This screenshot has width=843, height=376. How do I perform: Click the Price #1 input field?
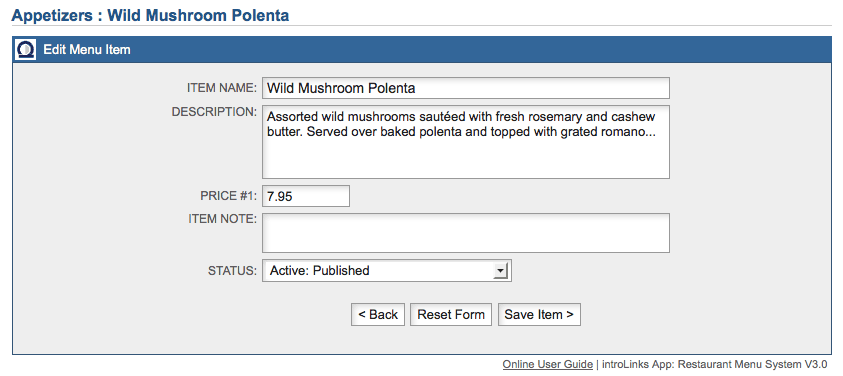tap(306, 196)
